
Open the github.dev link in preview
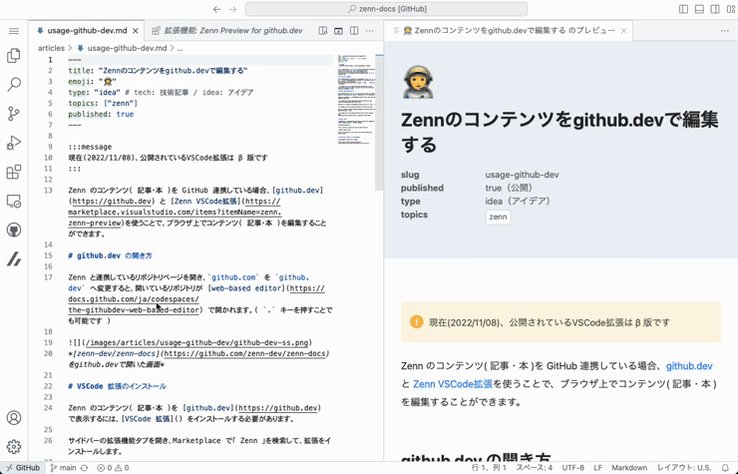pos(689,366)
